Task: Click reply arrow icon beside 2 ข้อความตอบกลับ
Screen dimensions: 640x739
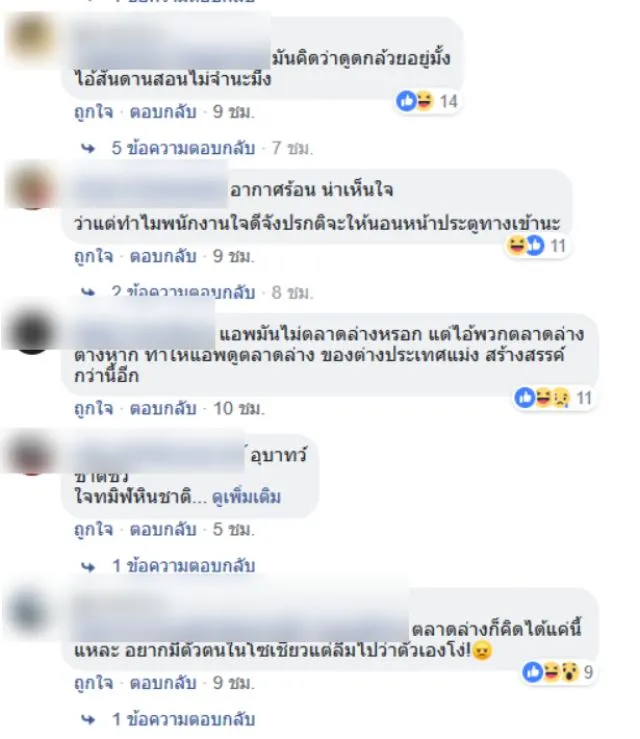Action: [88, 293]
